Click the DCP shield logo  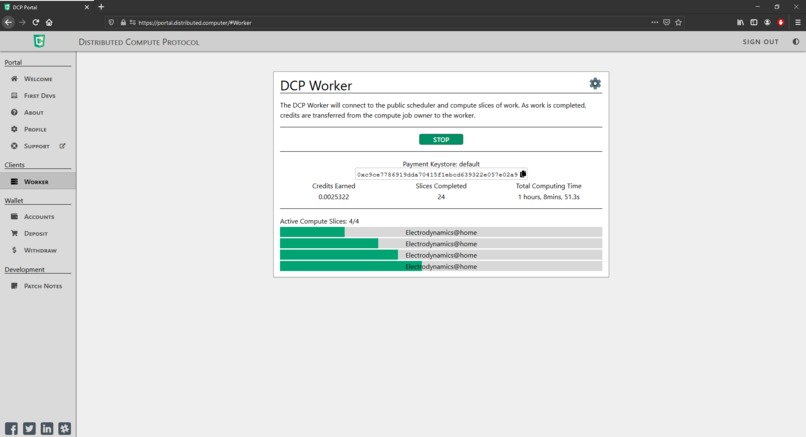tap(39, 41)
